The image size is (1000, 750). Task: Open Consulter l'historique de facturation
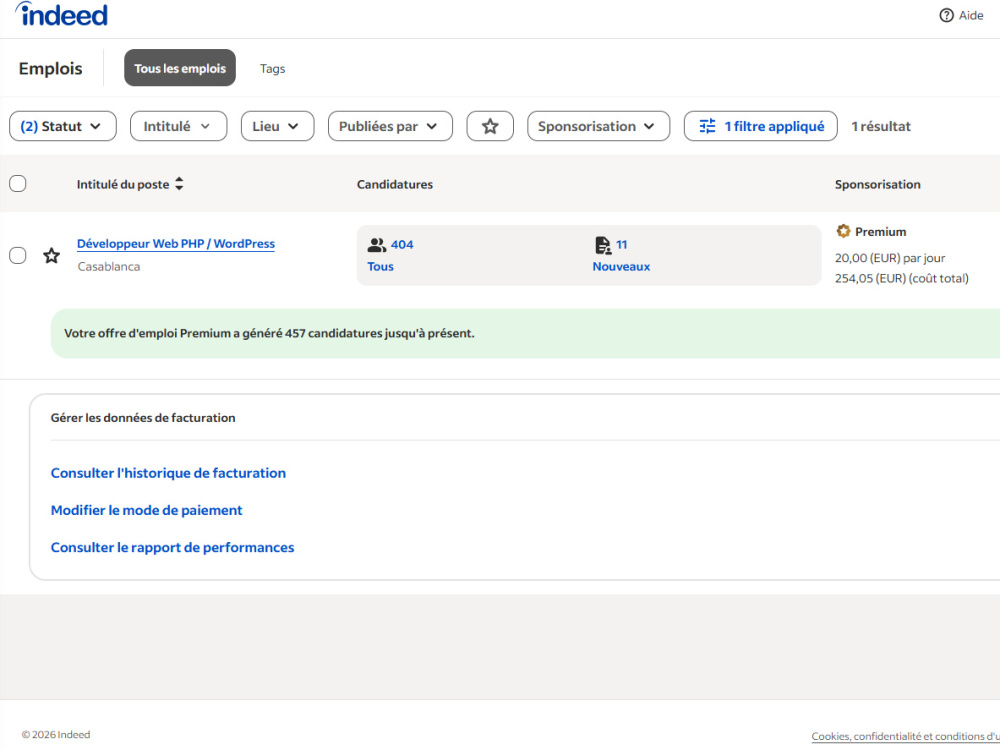tap(168, 473)
